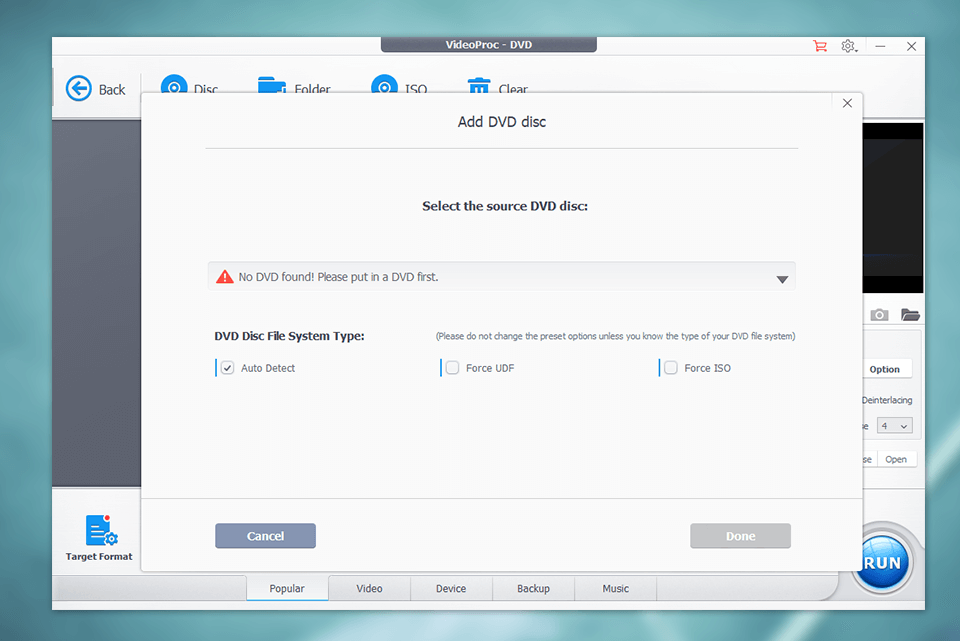Click the Target Format icon
Viewport: 960px width, 641px height.
(100, 531)
